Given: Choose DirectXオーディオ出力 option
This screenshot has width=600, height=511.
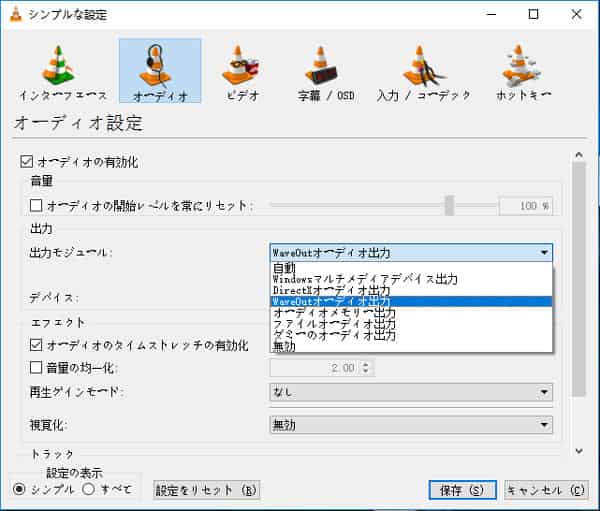Looking at the screenshot, I should pyautogui.click(x=411, y=290).
